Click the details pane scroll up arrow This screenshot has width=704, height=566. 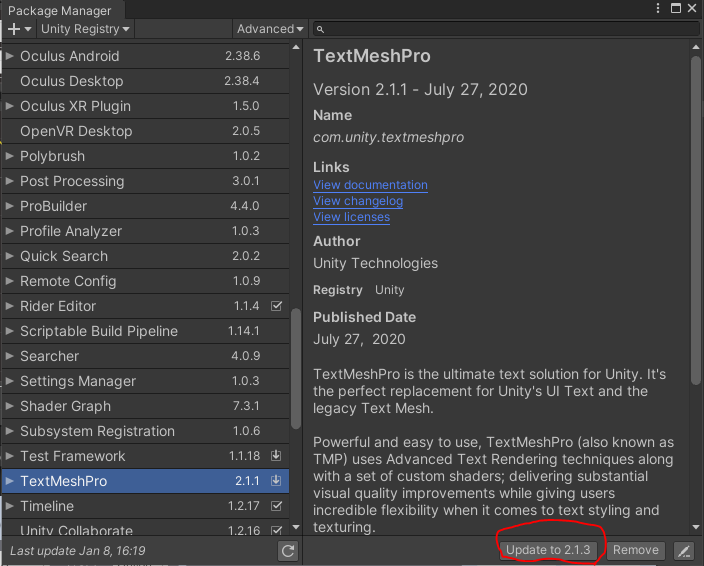coord(696,47)
